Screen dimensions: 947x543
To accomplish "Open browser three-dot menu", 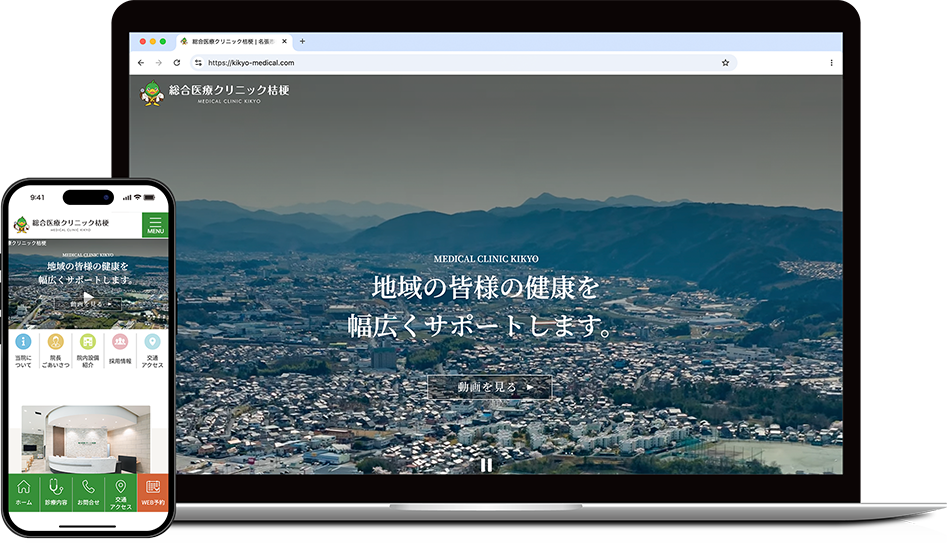I will tap(832, 63).
